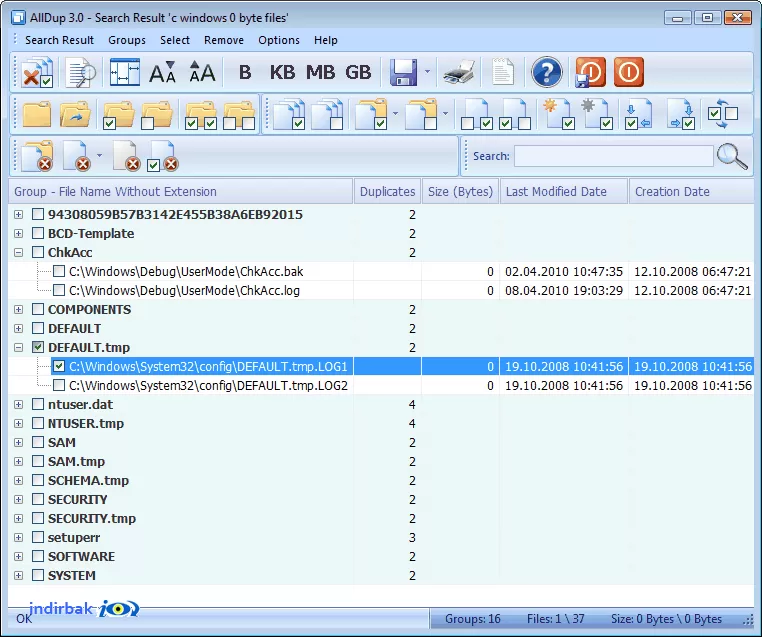Check the ChkAcc.bak file checkbox
The image size is (762, 637).
[x=59, y=271]
